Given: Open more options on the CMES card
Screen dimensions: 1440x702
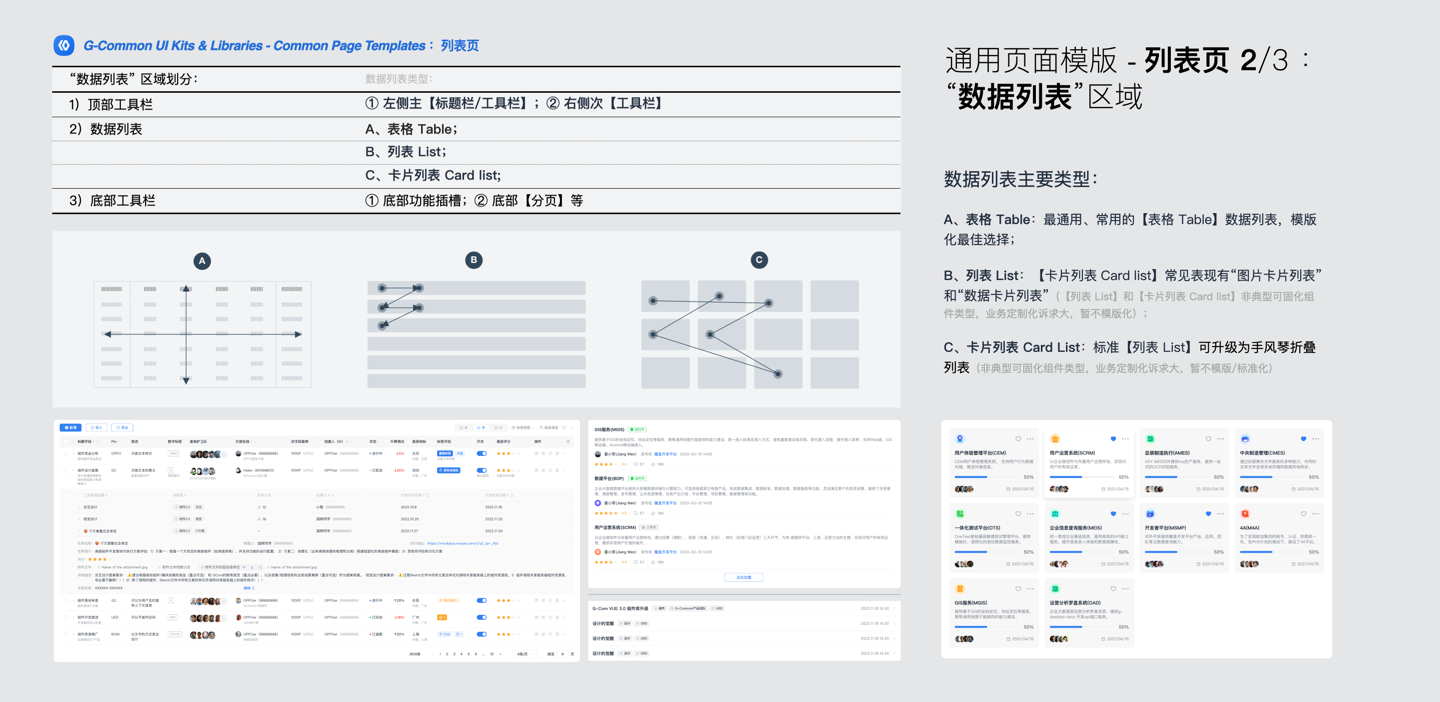Looking at the screenshot, I should [x=1316, y=439].
